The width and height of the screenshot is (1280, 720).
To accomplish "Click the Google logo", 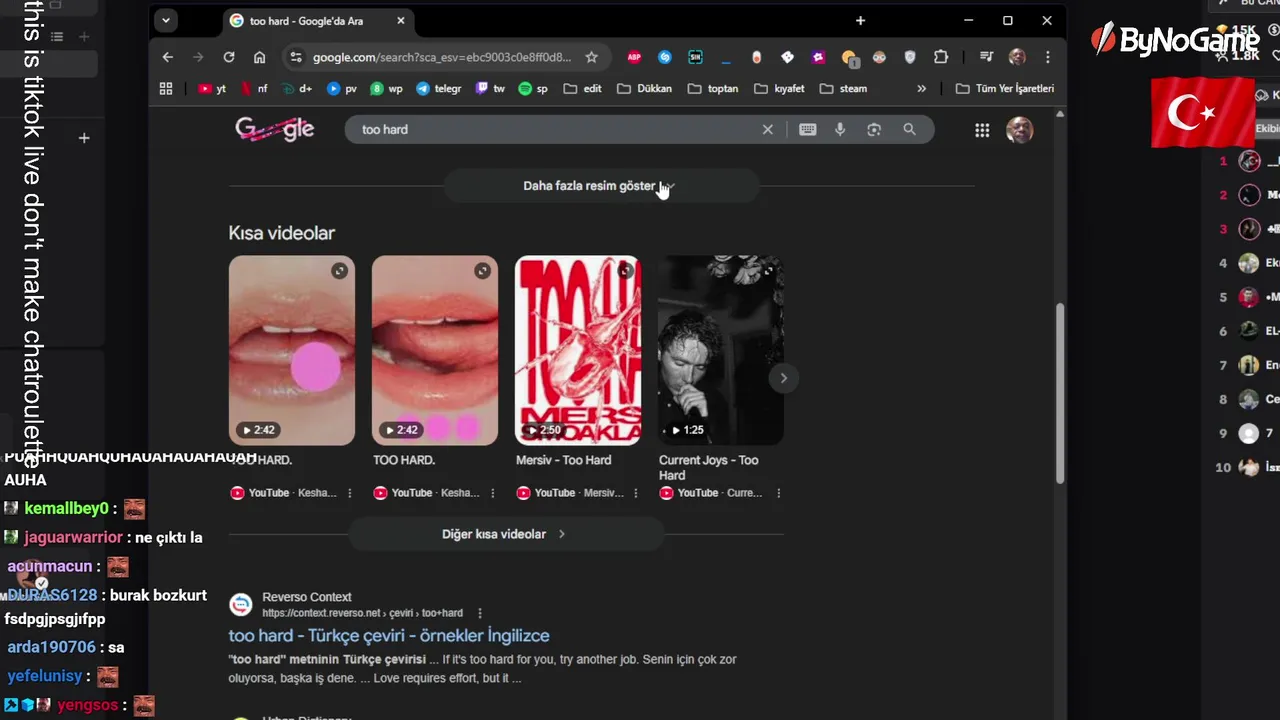I will pyautogui.click(x=275, y=129).
